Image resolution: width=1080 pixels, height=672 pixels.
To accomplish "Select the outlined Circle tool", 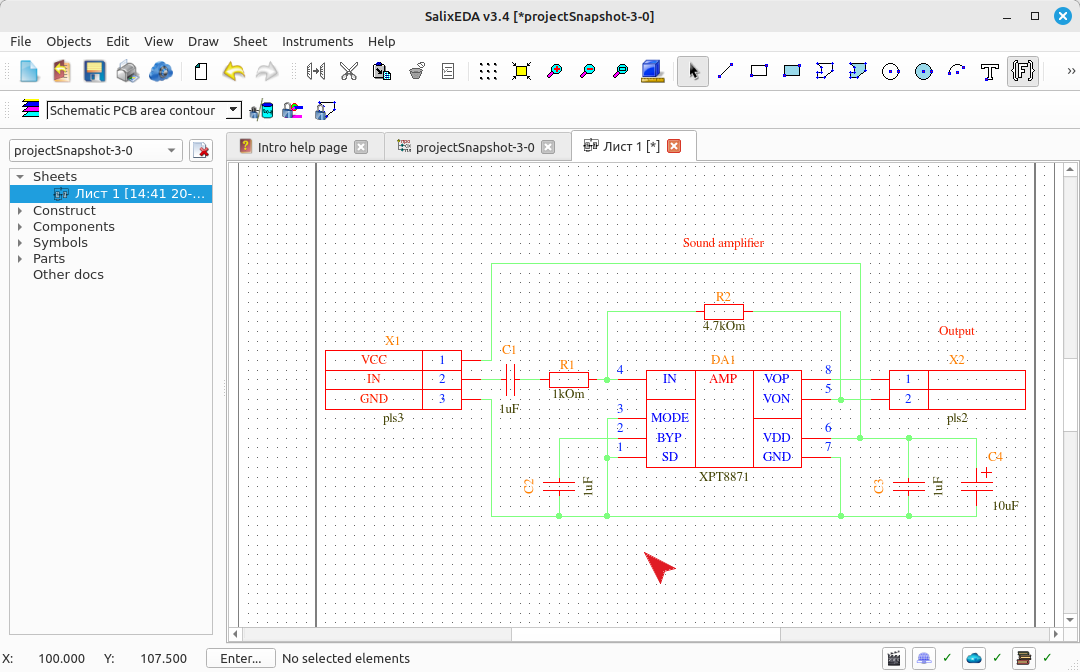I will 891,71.
